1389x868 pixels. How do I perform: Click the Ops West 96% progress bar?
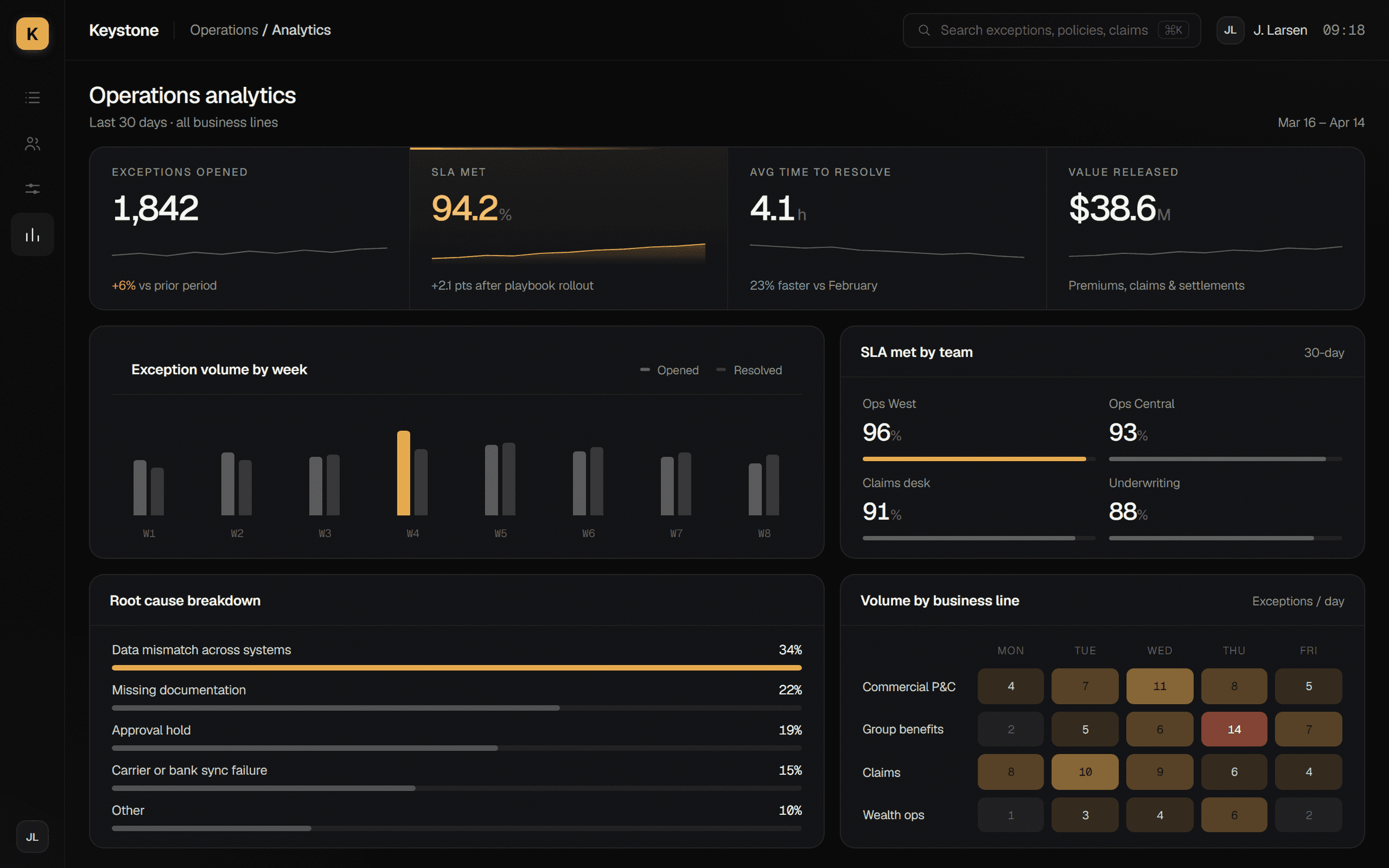point(979,459)
